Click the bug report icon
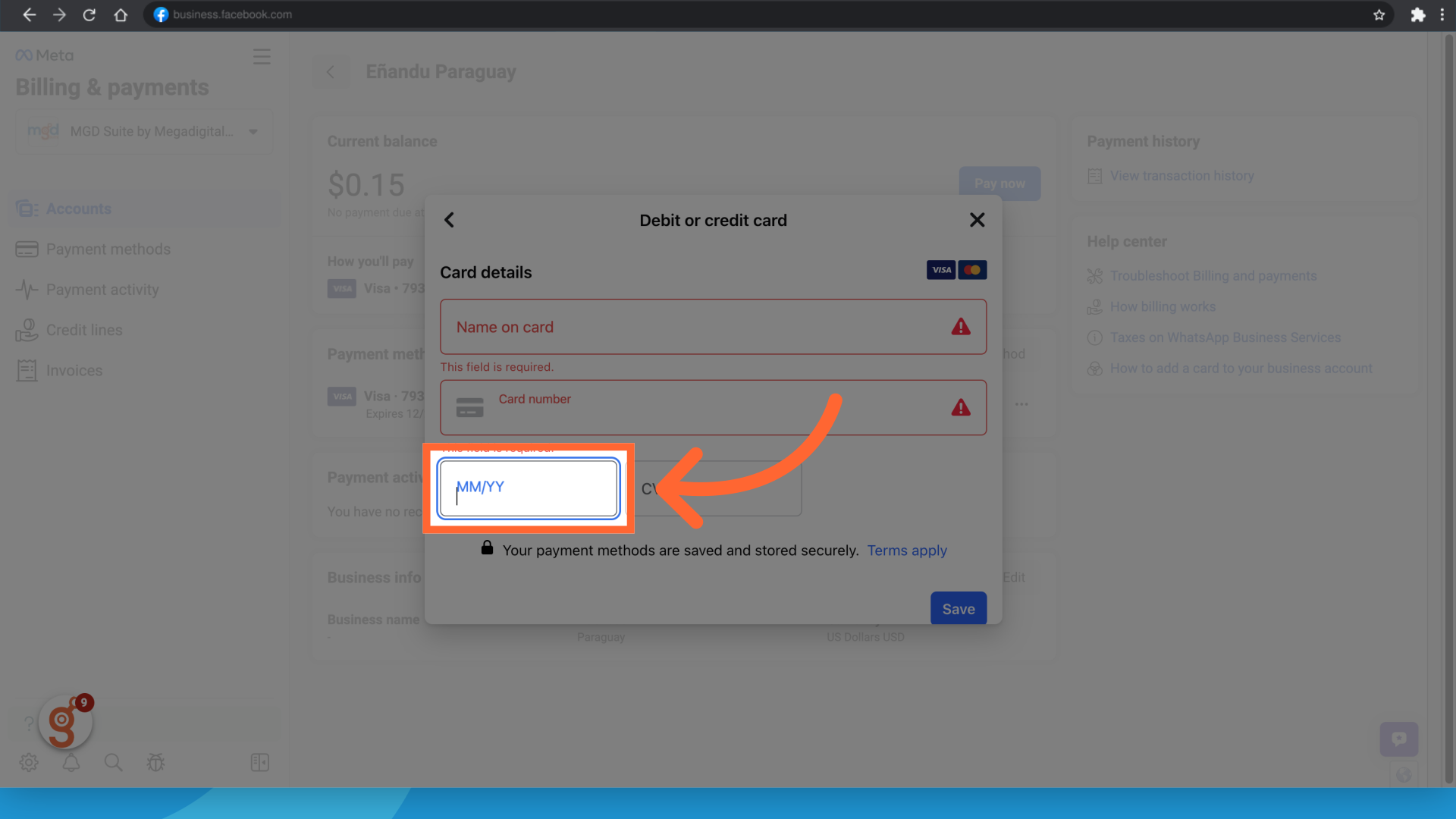Image resolution: width=1456 pixels, height=819 pixels. pos(155,762)
